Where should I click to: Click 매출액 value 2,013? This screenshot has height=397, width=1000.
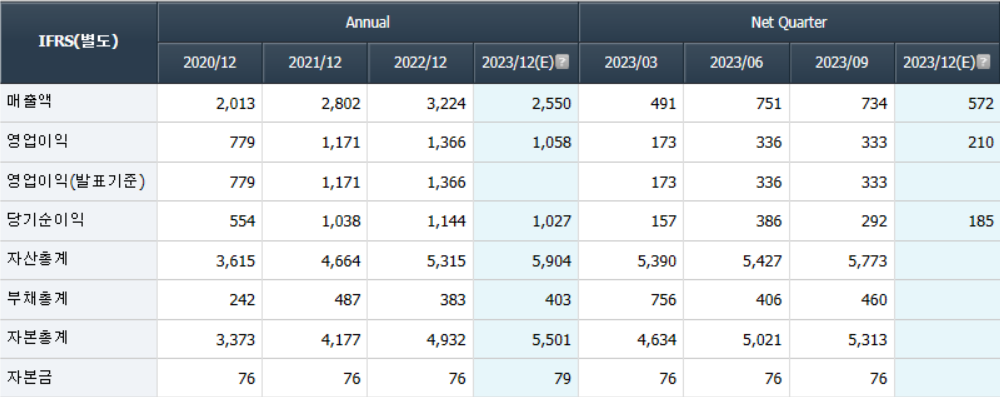pos(236,104)
